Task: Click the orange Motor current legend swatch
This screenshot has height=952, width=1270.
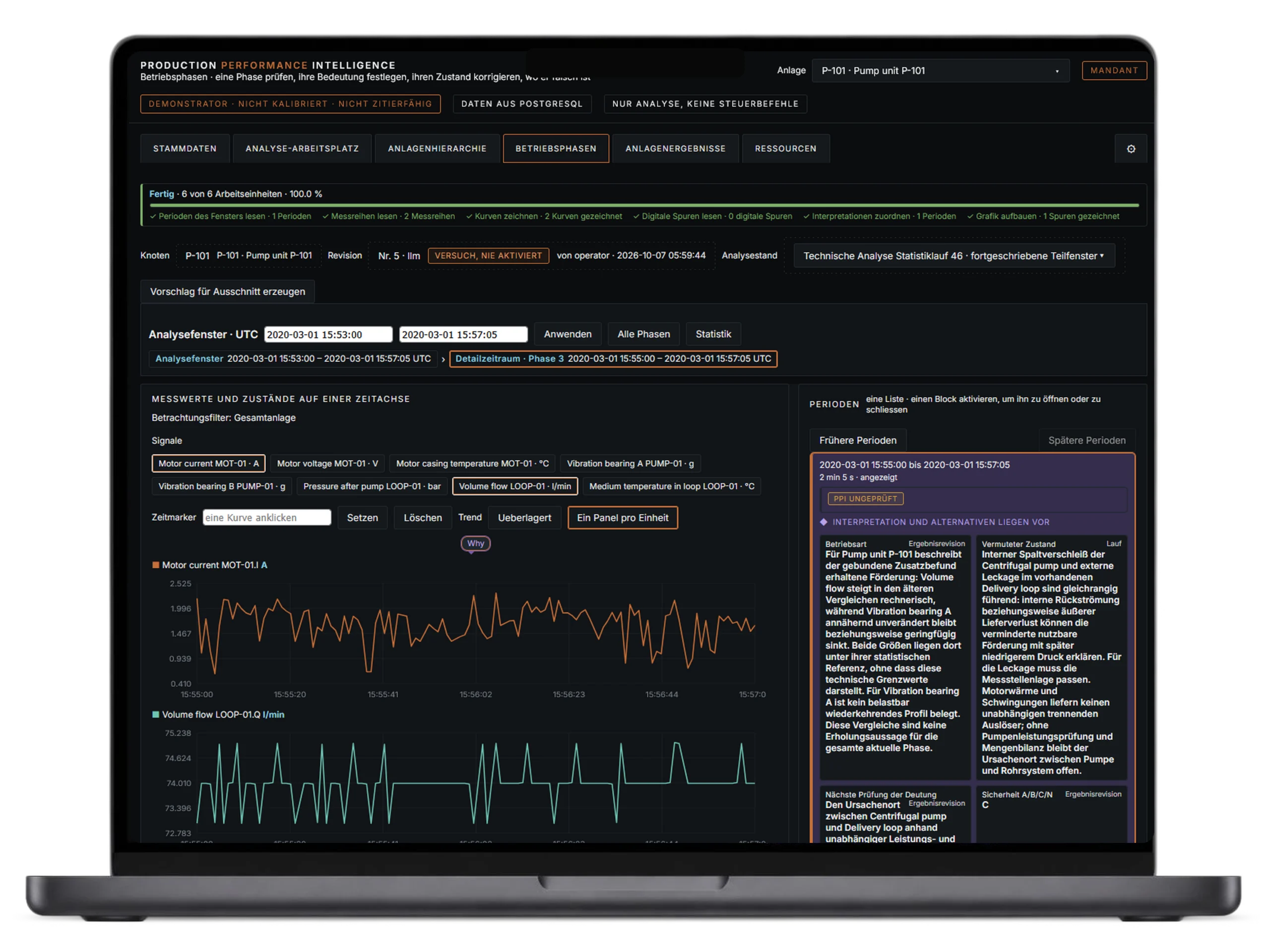Action: point(155,565)
